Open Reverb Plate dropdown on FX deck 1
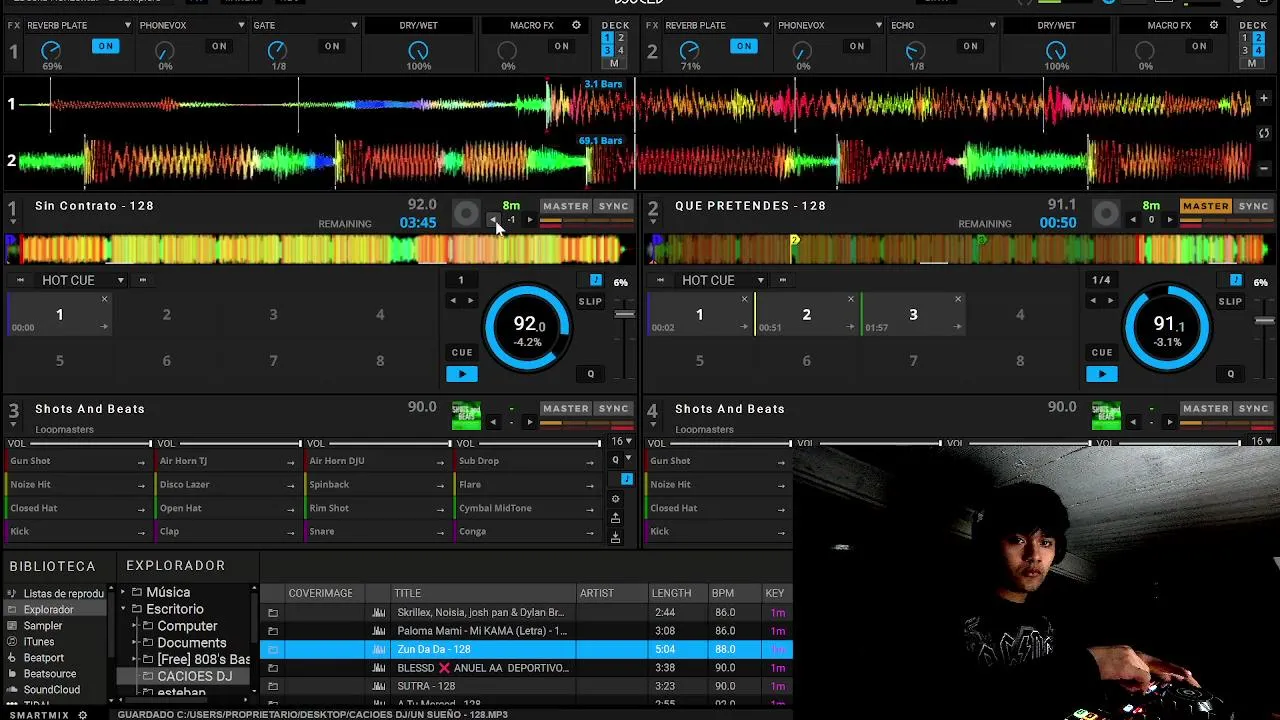This screenshot has width=1280, height=720. pyautogui.click(x=127, y=25)
